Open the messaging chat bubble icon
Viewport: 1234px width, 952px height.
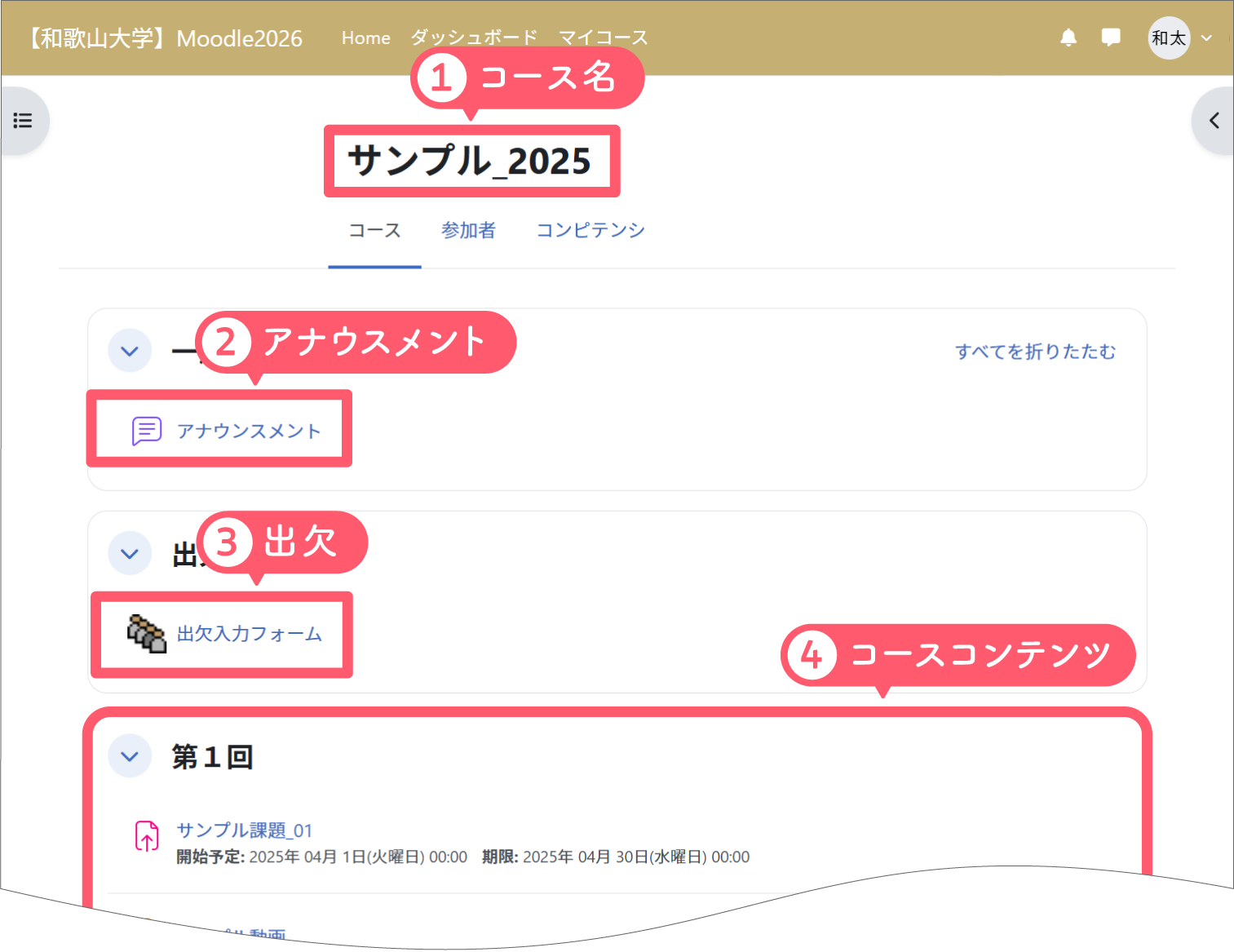1110,38
